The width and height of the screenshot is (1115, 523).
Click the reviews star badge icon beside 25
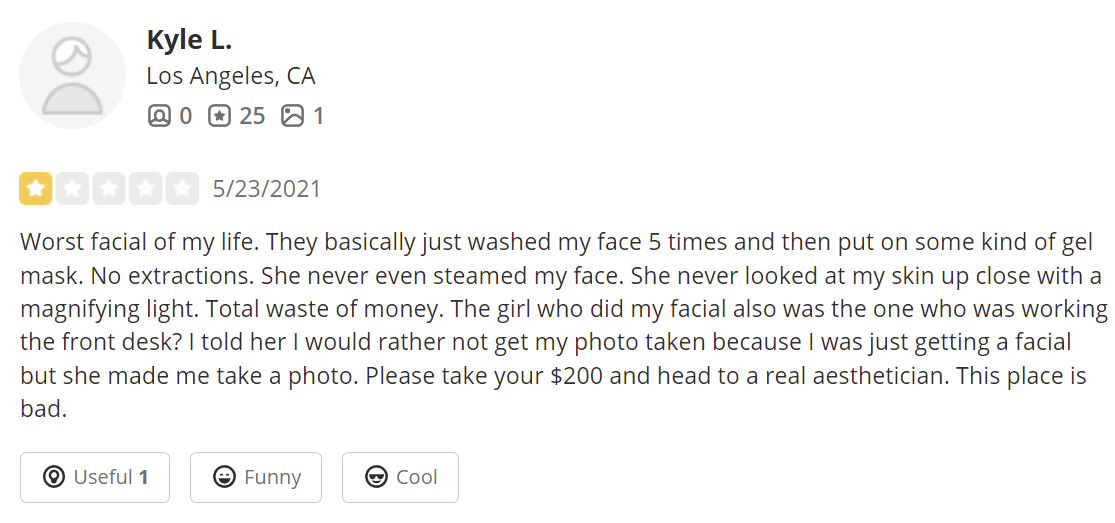[x=219, y=116]
